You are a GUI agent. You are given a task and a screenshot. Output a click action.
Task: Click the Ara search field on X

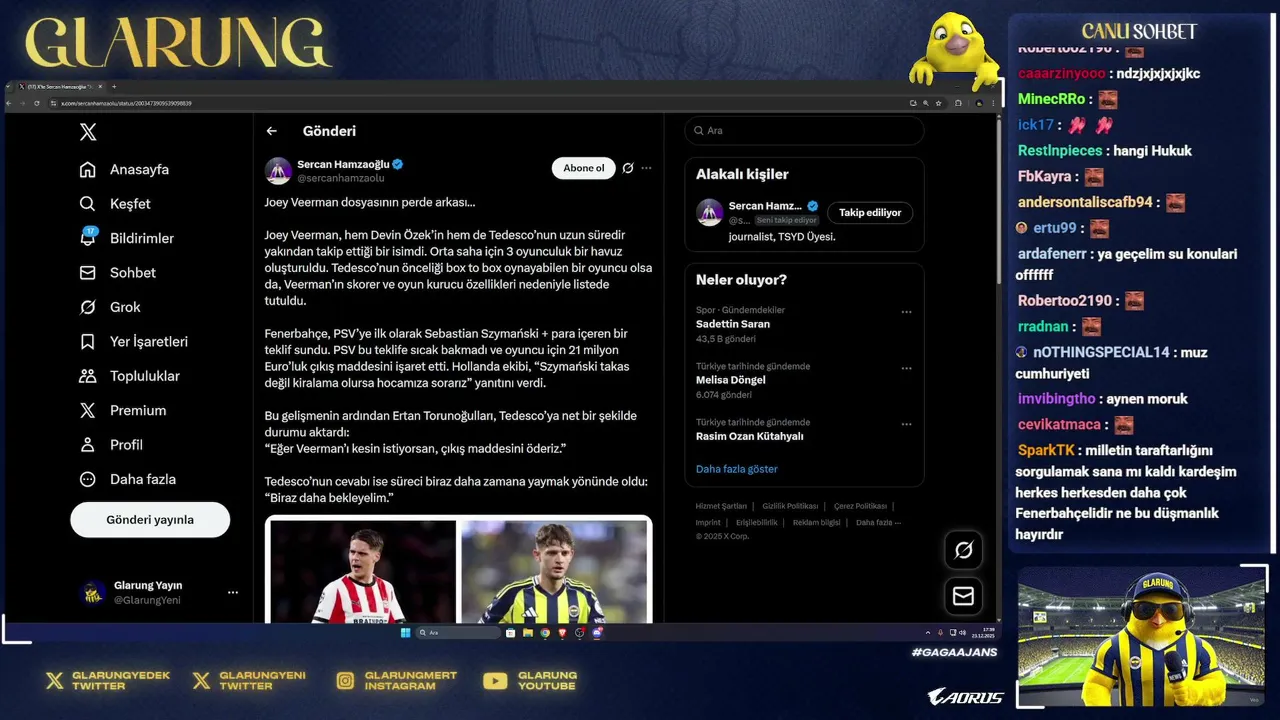pos(804,131)
